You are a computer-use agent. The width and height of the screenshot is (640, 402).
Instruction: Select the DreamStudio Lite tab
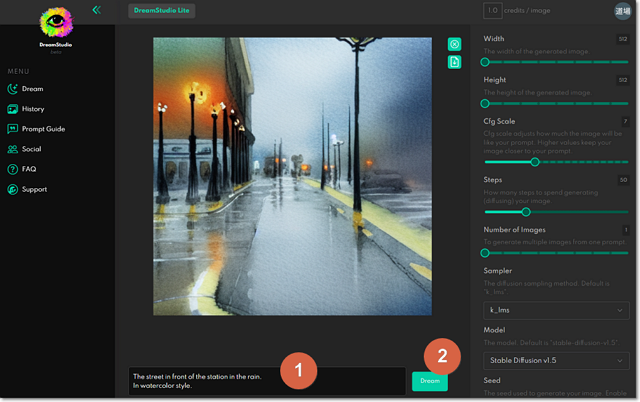pos(161,11)
